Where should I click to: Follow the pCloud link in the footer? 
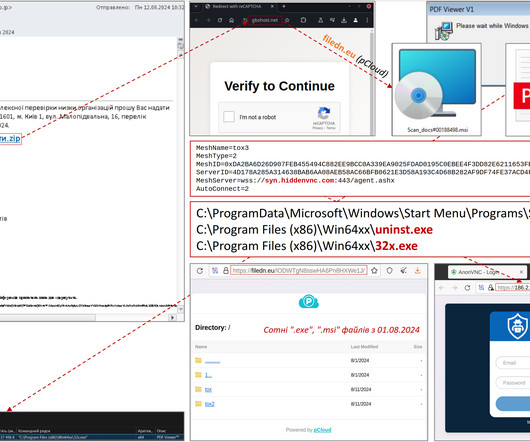coord(322,430)
